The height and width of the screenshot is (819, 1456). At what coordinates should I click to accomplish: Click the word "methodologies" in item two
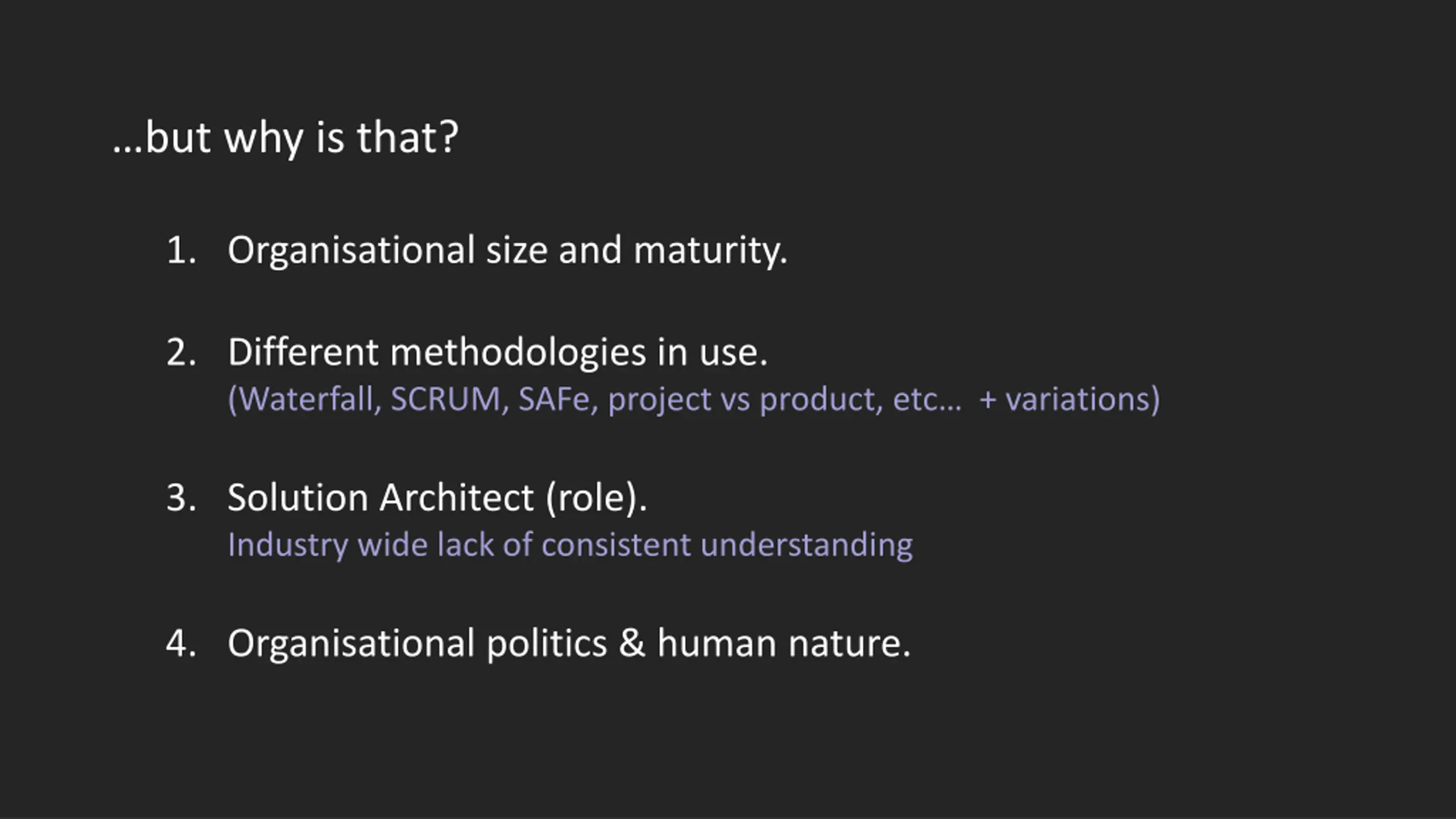[x=518, y=354]
